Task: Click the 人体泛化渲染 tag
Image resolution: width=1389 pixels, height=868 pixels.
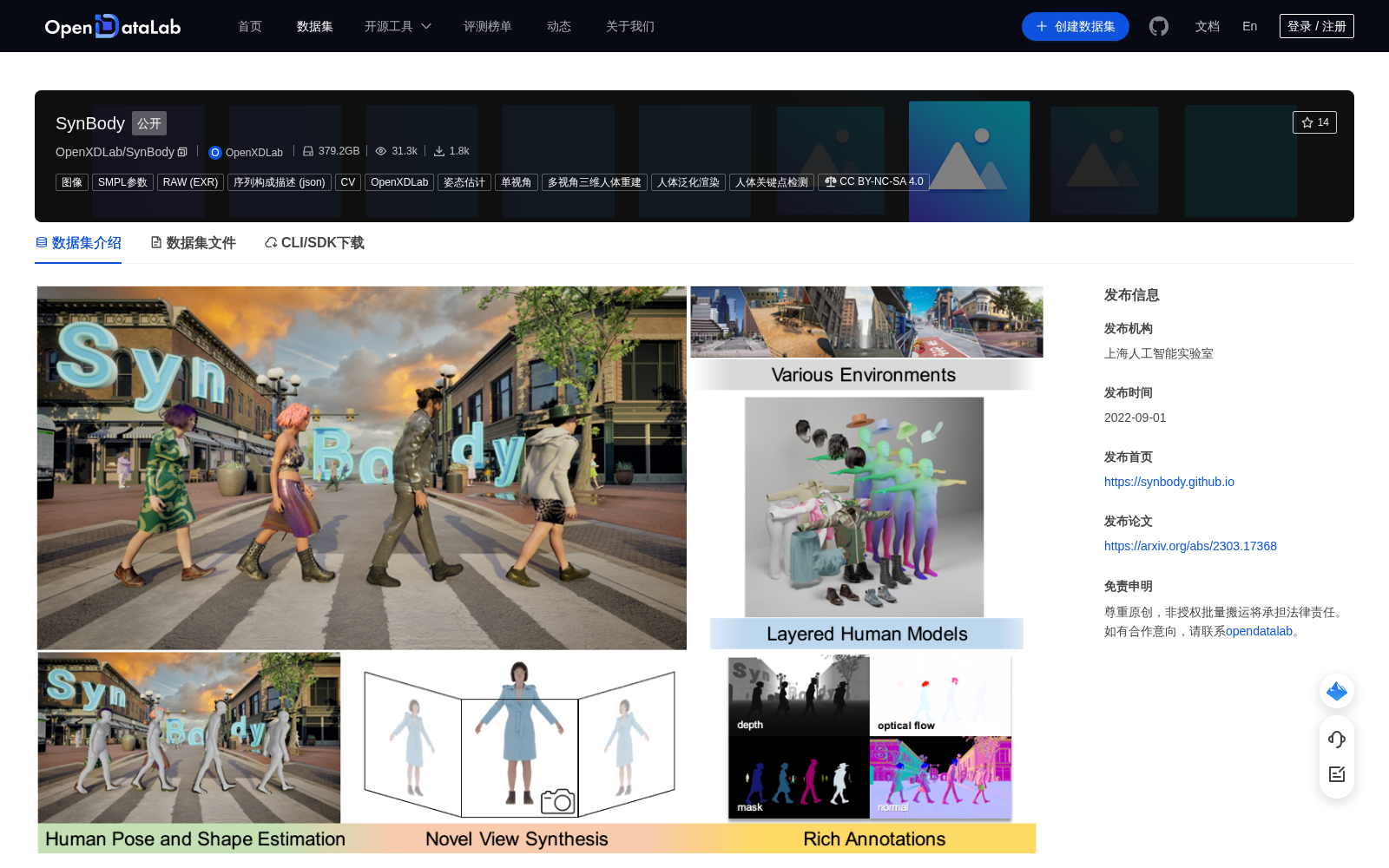Action: pos(688,182)
